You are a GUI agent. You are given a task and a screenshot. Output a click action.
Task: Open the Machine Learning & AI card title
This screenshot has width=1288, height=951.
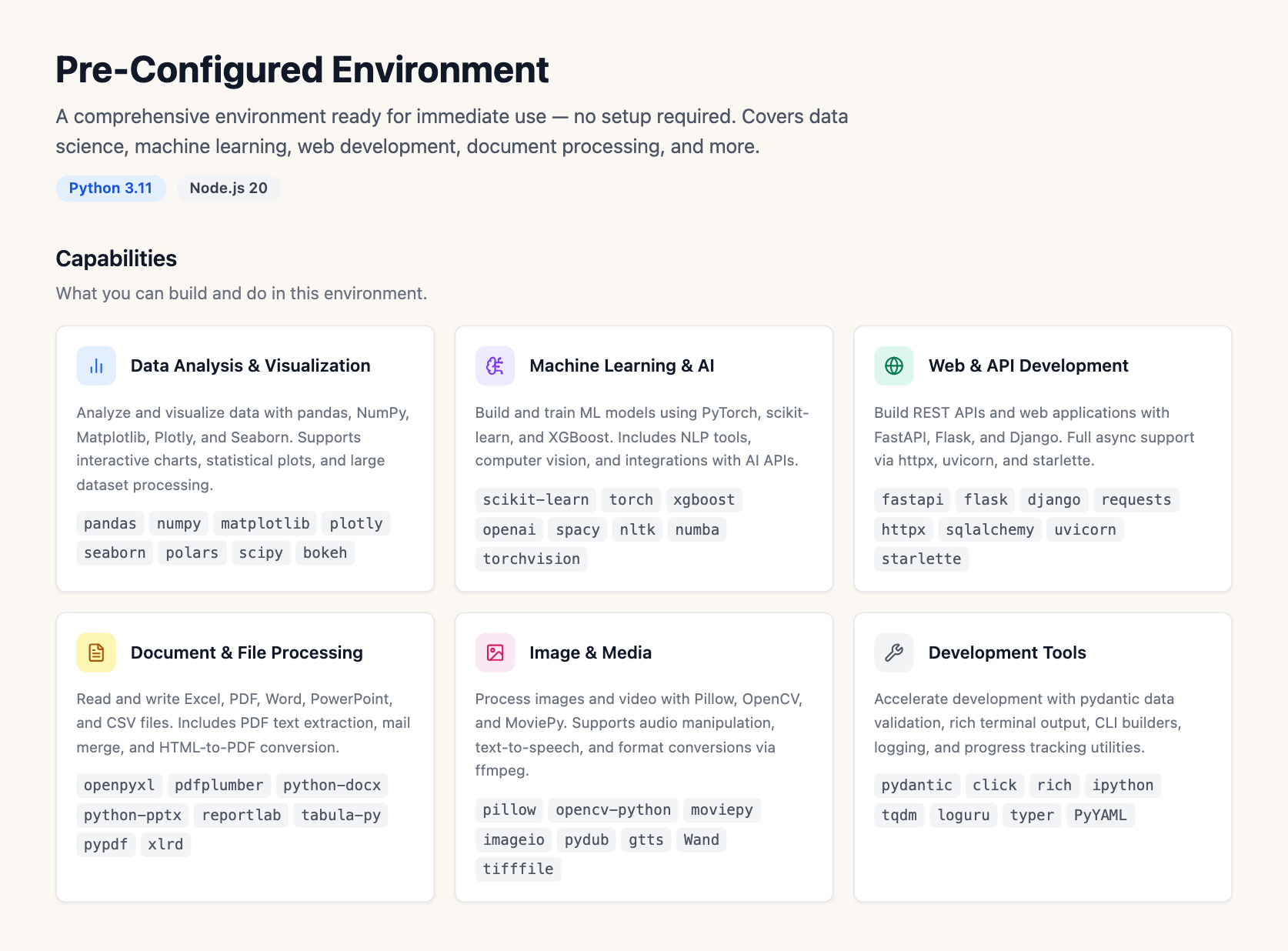622,365
